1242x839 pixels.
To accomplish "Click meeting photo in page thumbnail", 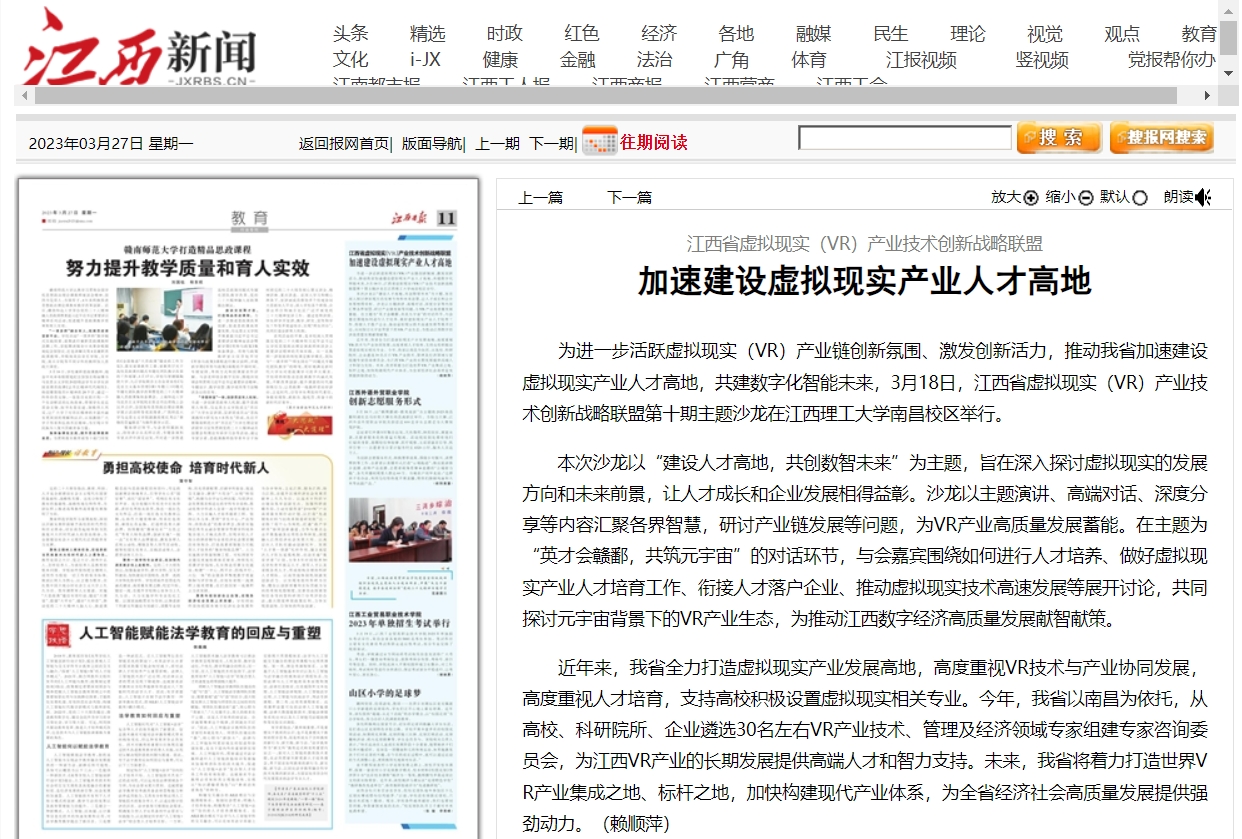I will pos(400,530).
